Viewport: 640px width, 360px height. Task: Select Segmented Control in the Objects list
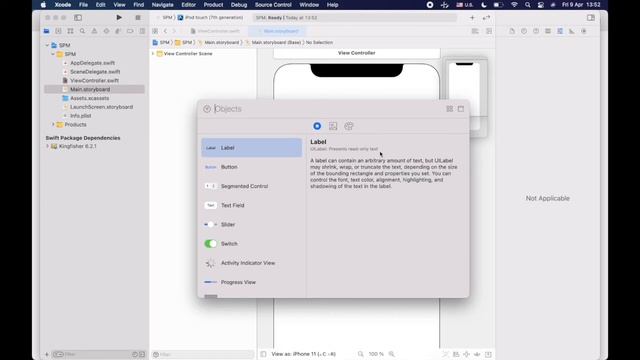click(252, 186)
